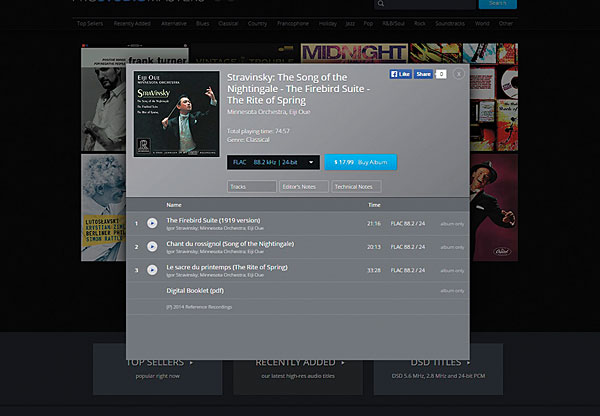This screenshot has width=600, height=416.
Task: Click the Facebook Like button
Action: coord(400,74)
